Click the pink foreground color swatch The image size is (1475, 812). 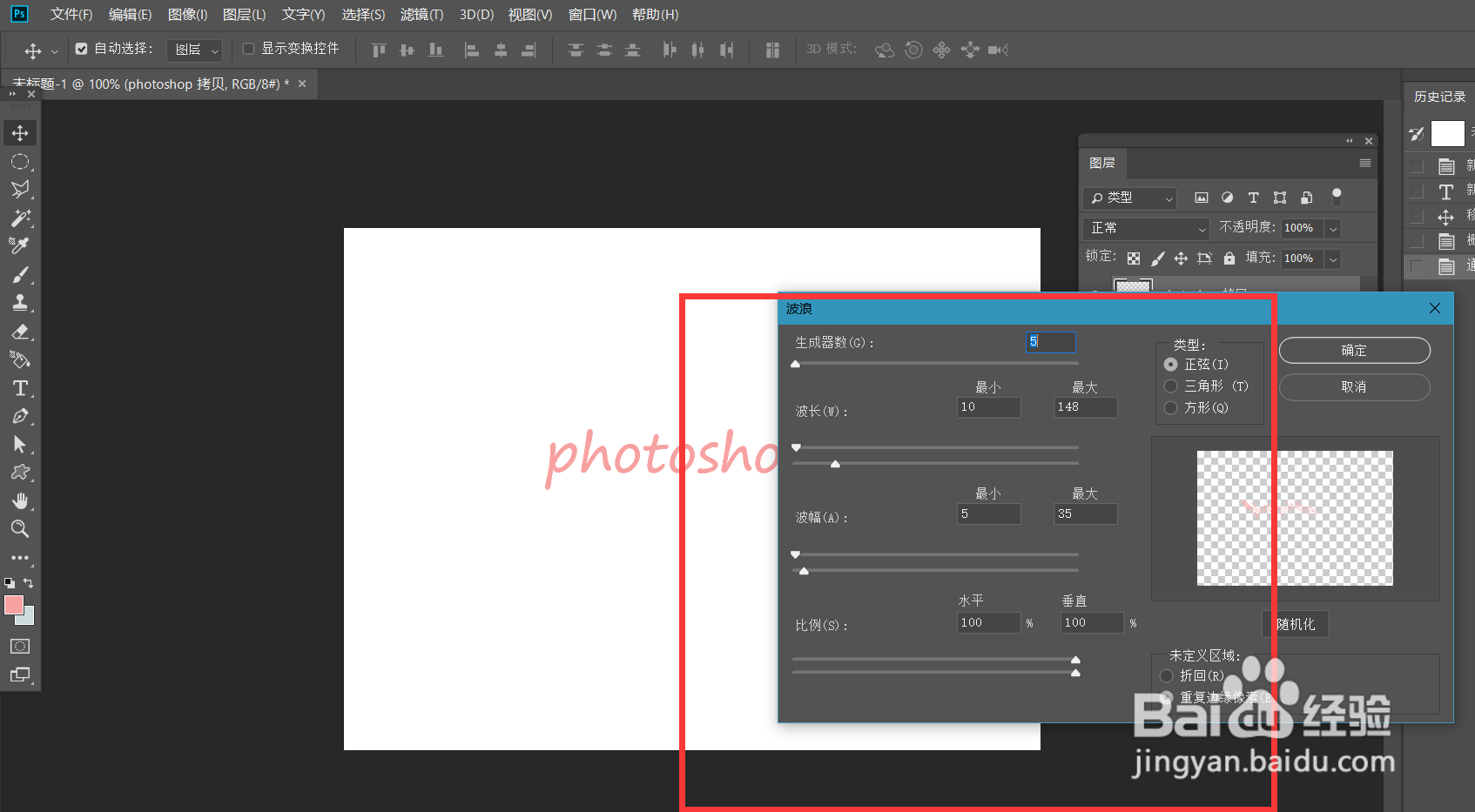(x=14, y=606)
